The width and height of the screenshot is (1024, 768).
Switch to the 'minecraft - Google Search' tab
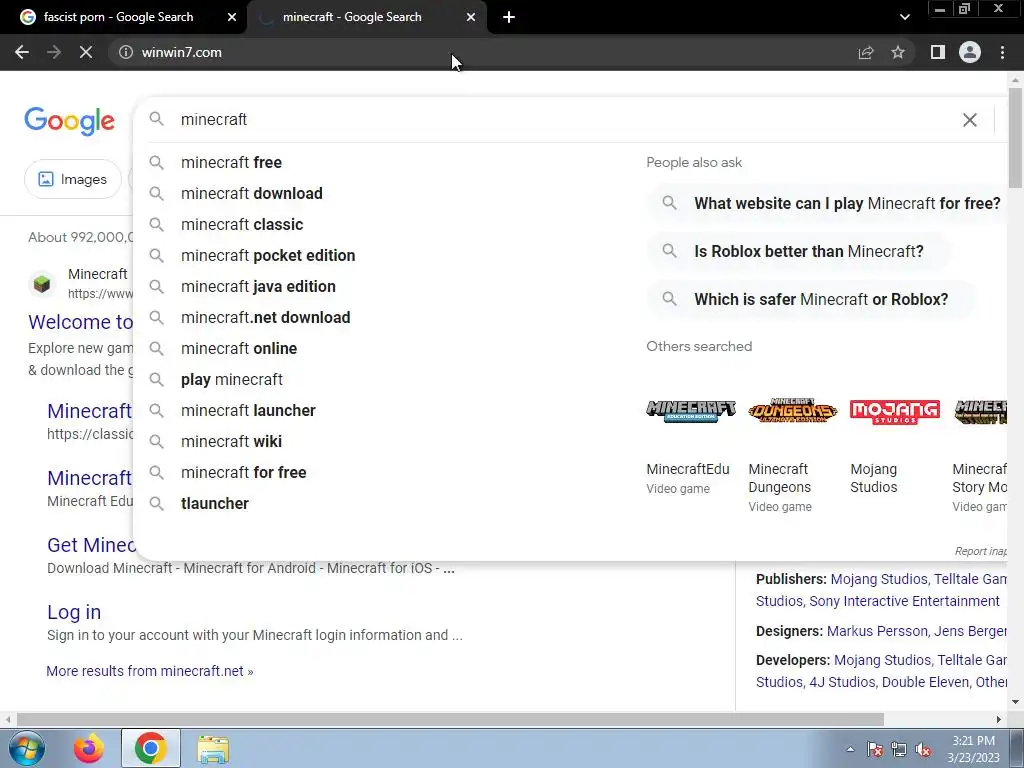pos(352,17)
